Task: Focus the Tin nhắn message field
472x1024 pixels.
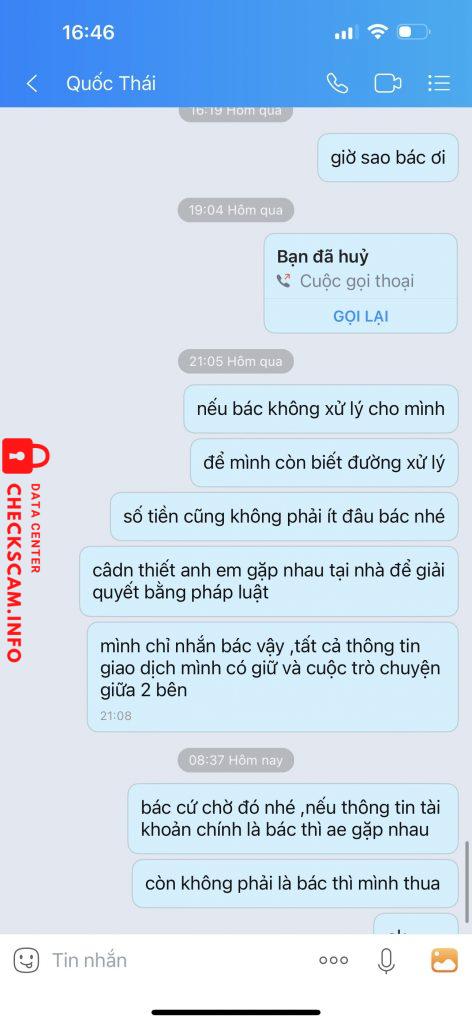Action: click(x=176, y=960)
